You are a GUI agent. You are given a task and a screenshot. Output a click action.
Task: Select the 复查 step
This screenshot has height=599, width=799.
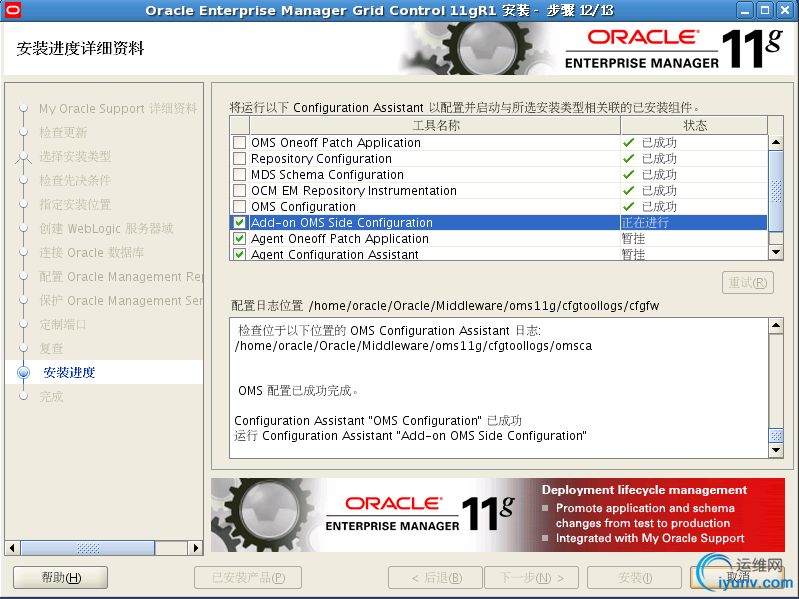click(x=51, y=348)
